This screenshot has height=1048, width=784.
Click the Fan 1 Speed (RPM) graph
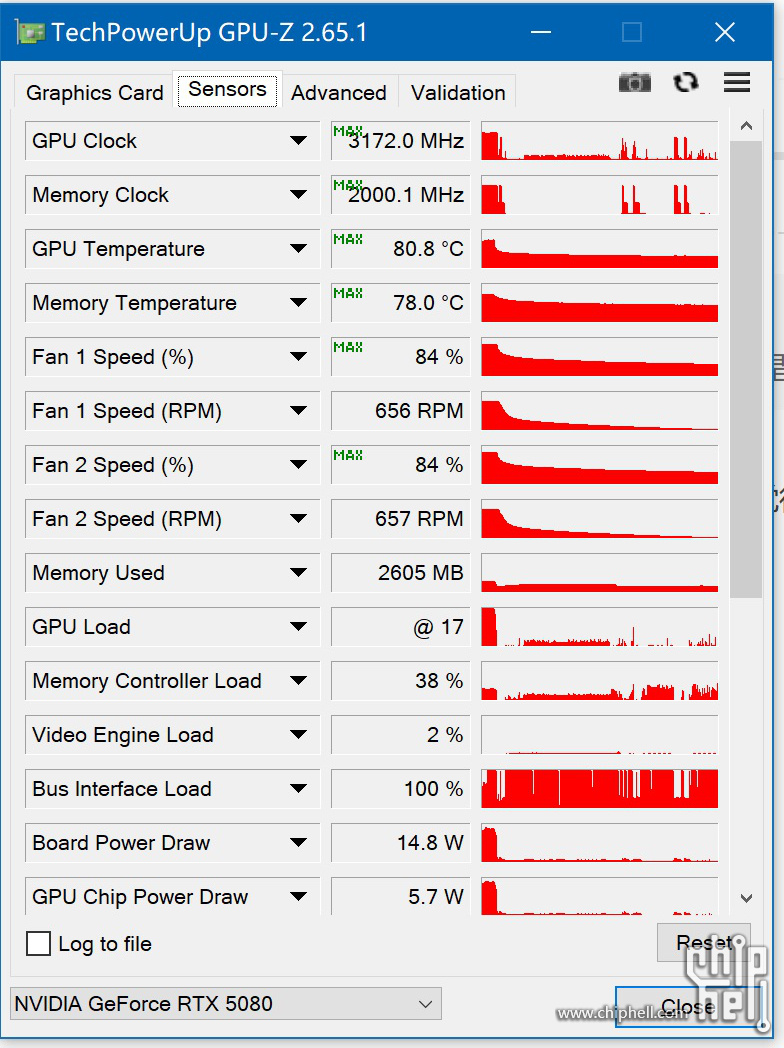pyautogui.click(x=600, y=410)
